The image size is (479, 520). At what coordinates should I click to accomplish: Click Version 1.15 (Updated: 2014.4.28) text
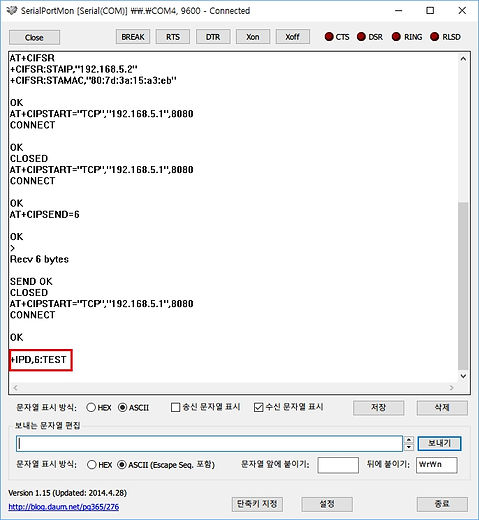tap(67, 493)
